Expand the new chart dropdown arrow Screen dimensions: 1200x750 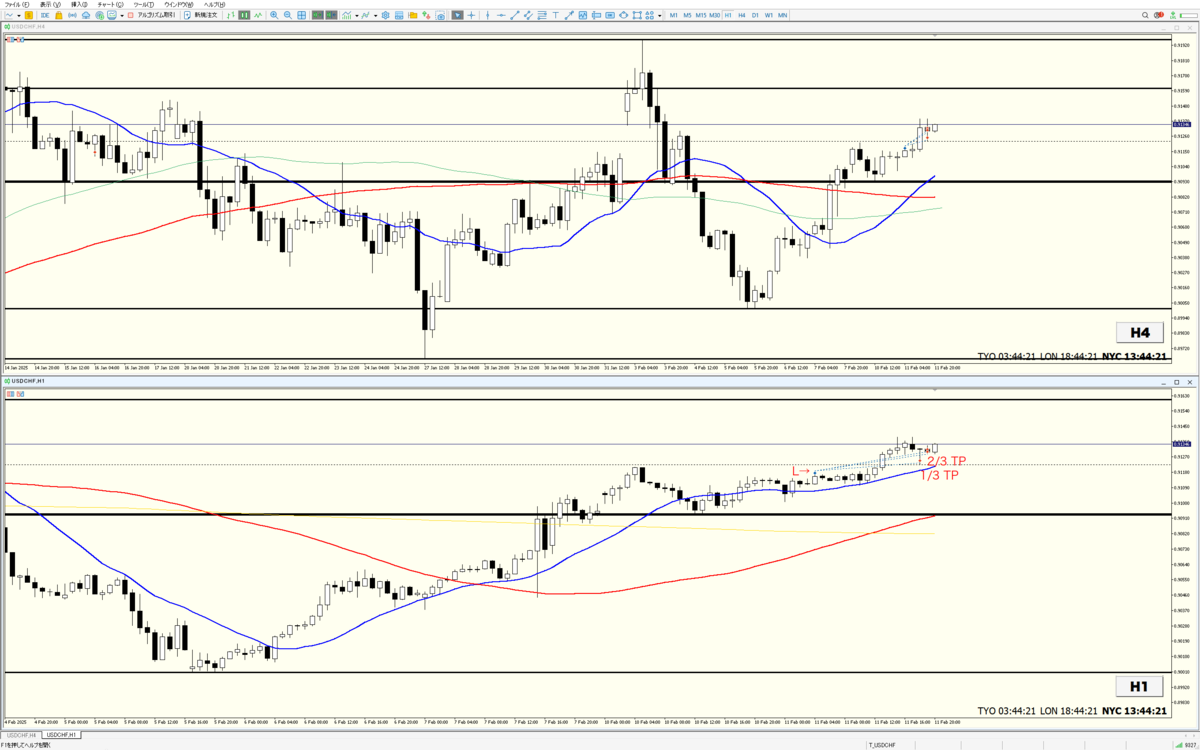click(19, 15)
